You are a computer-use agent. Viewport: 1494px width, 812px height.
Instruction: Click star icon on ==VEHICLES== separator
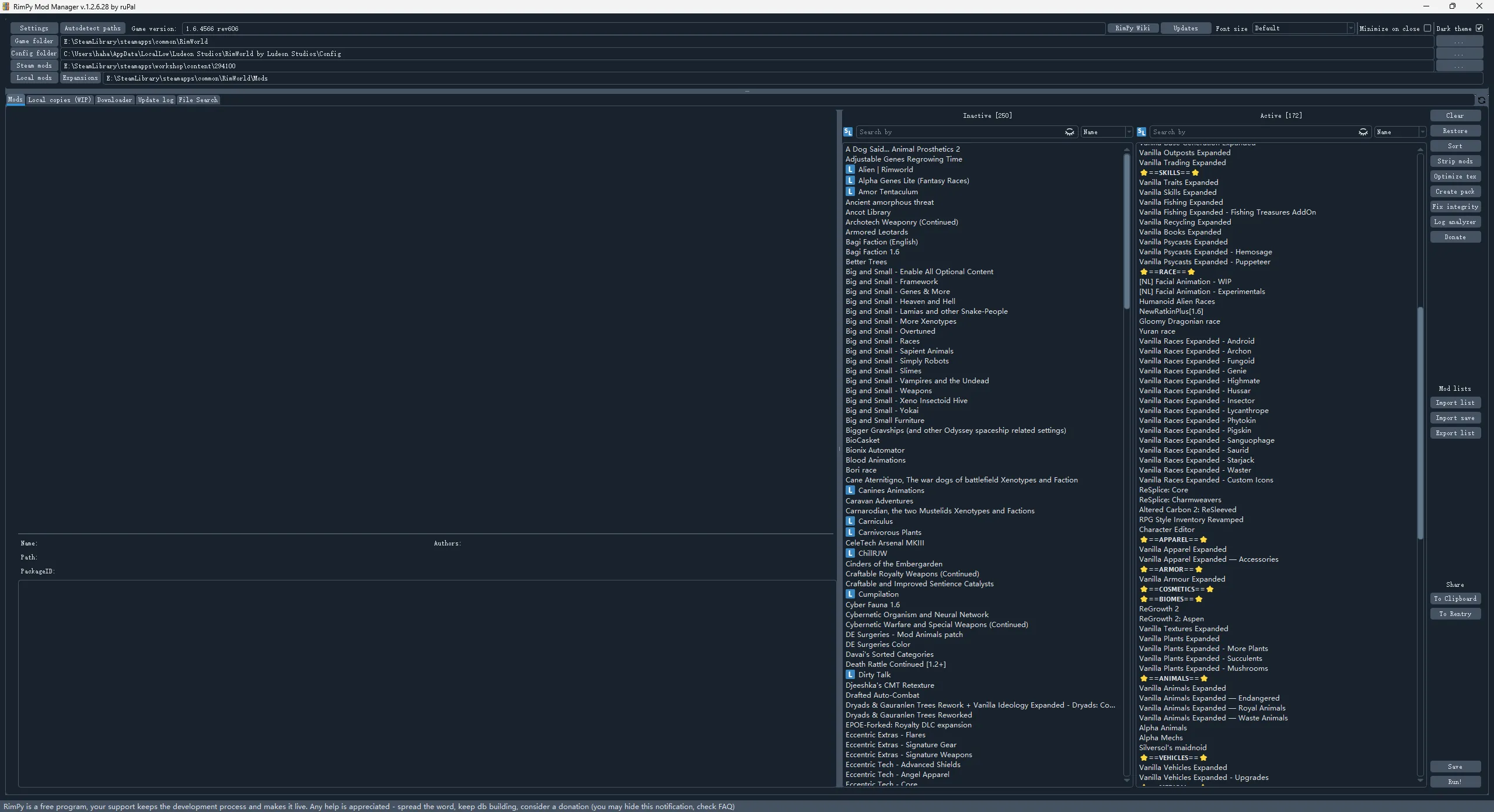(1143, 758)
